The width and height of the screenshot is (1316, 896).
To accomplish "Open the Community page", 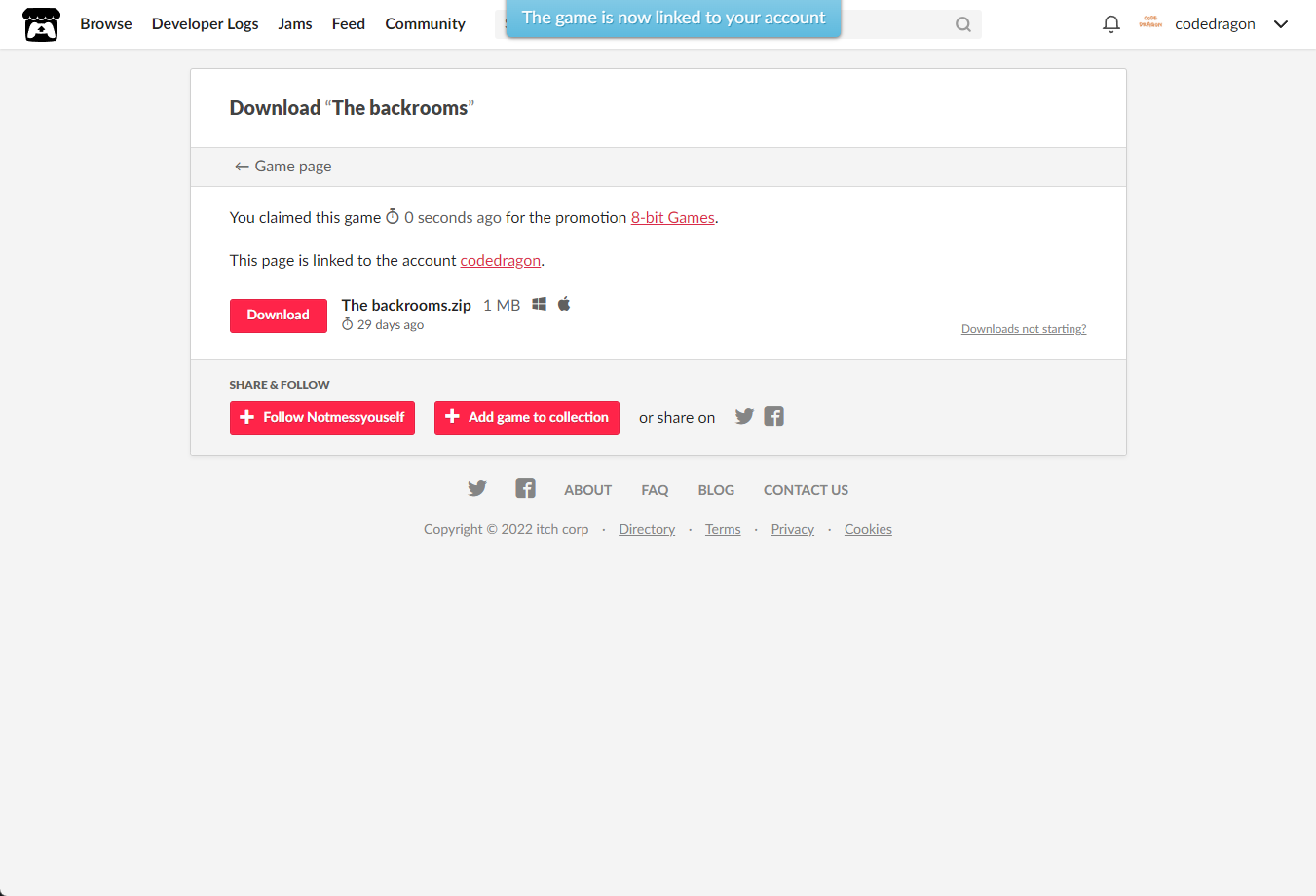I will point(425,23).
